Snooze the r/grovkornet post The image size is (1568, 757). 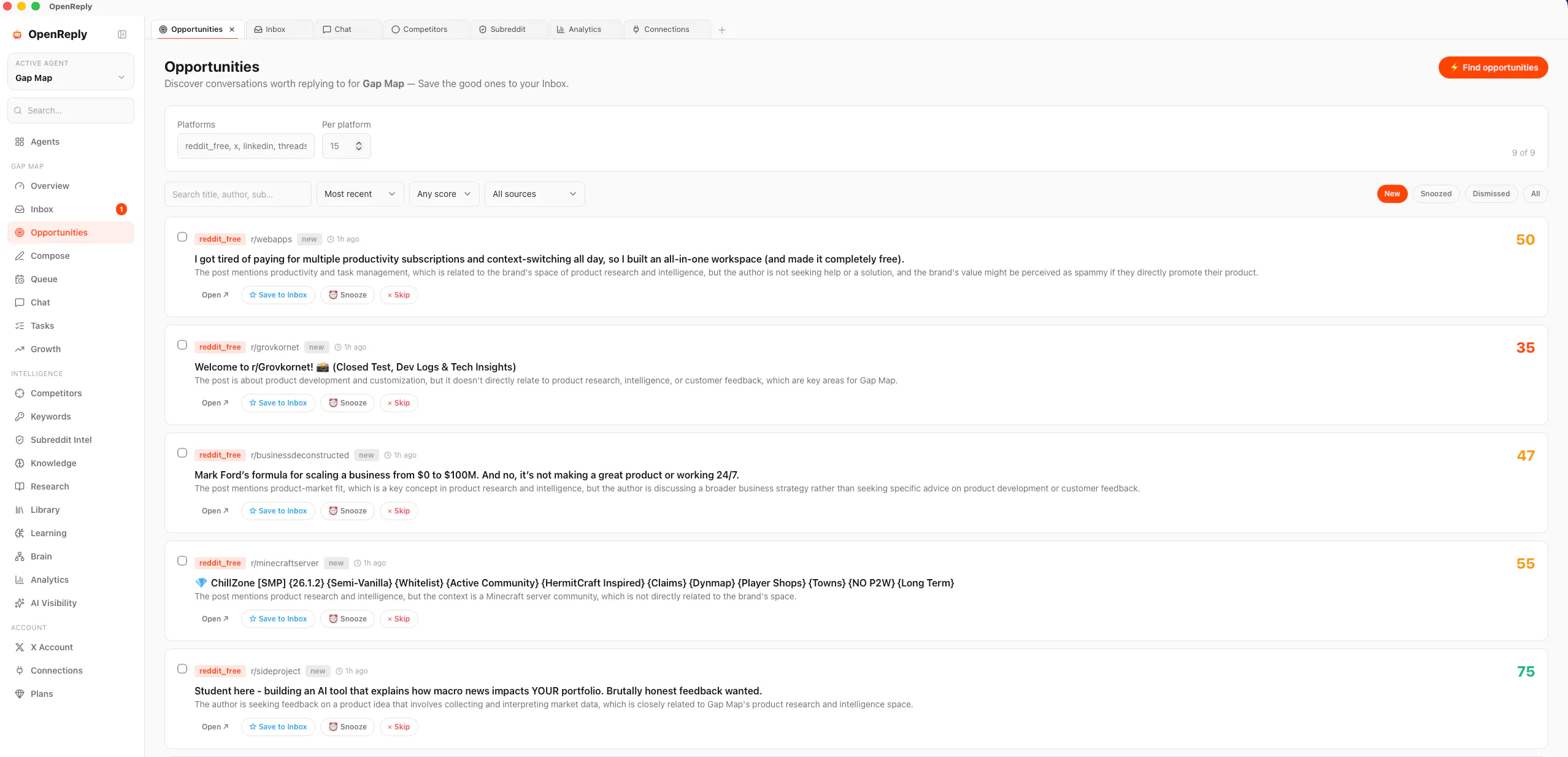pyautogui.click(x=347, y=403)
